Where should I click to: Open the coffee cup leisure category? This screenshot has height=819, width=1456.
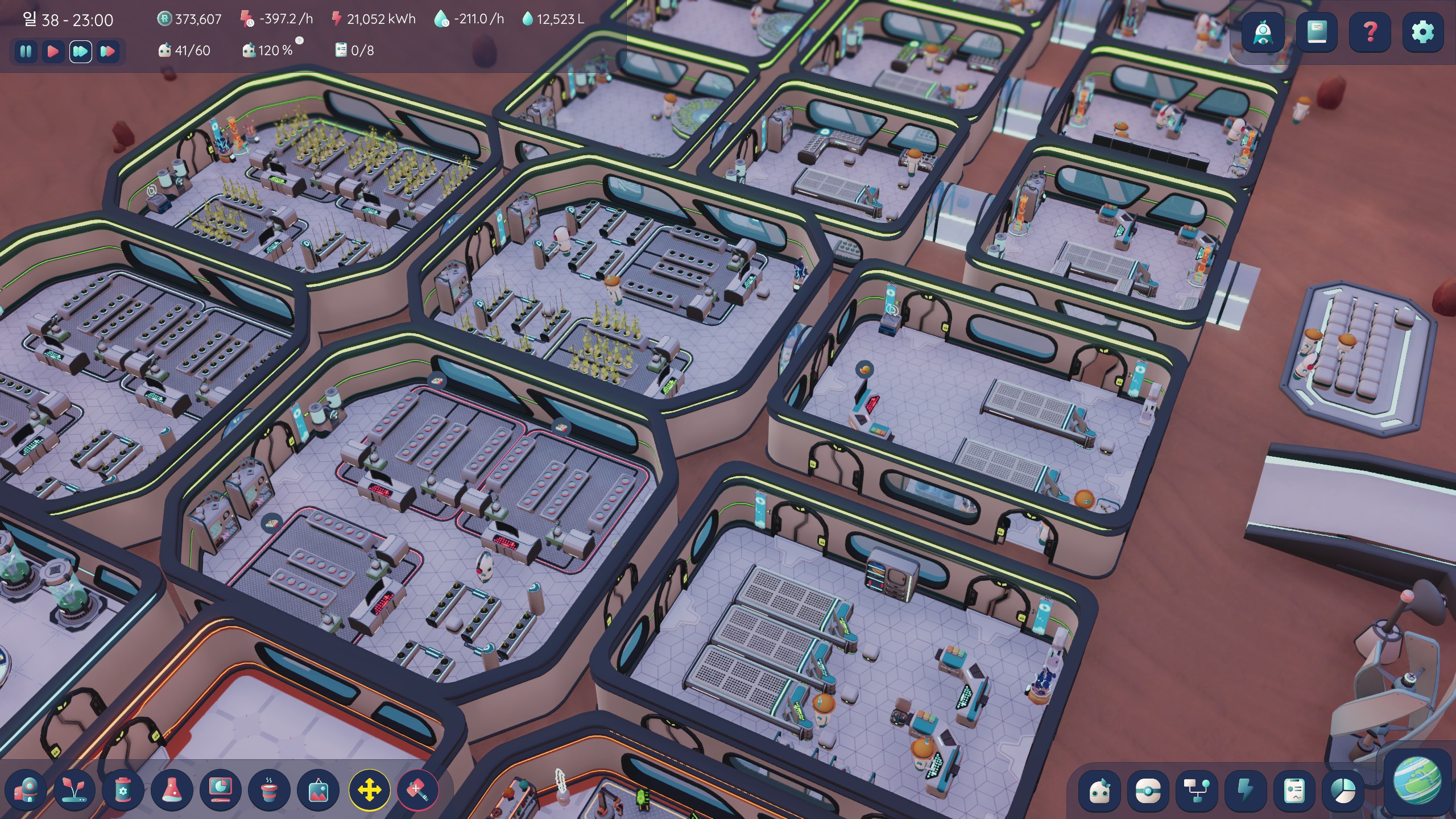click(x=270, y=790)
